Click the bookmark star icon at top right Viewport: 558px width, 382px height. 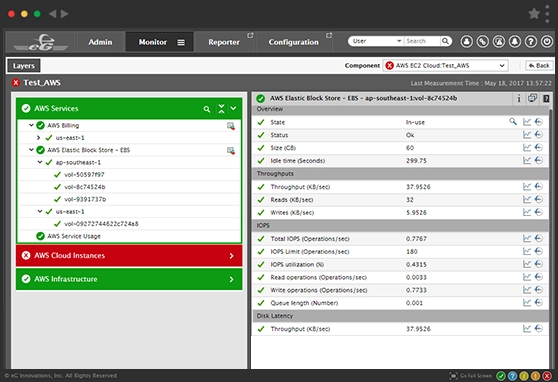pyautogui.click(x=534, y=14)
